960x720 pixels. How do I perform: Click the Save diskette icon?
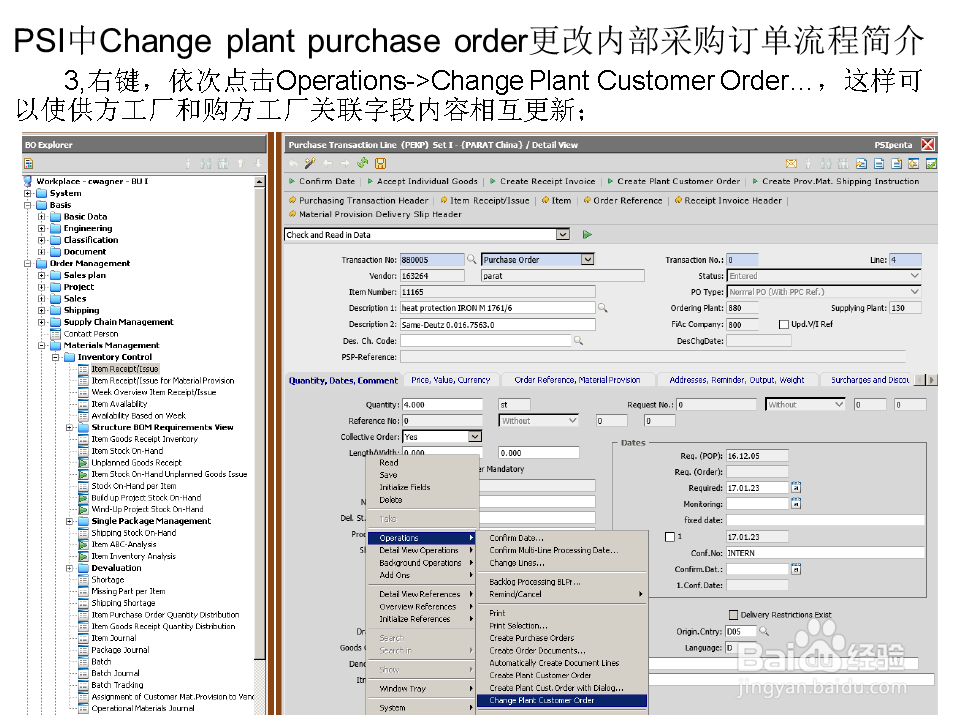click(x=381, y=163)
